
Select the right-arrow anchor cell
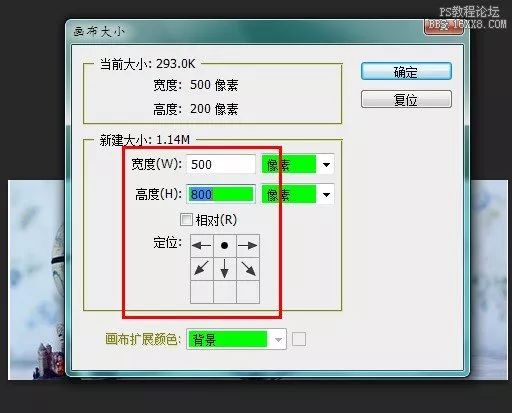click(248, 246)
